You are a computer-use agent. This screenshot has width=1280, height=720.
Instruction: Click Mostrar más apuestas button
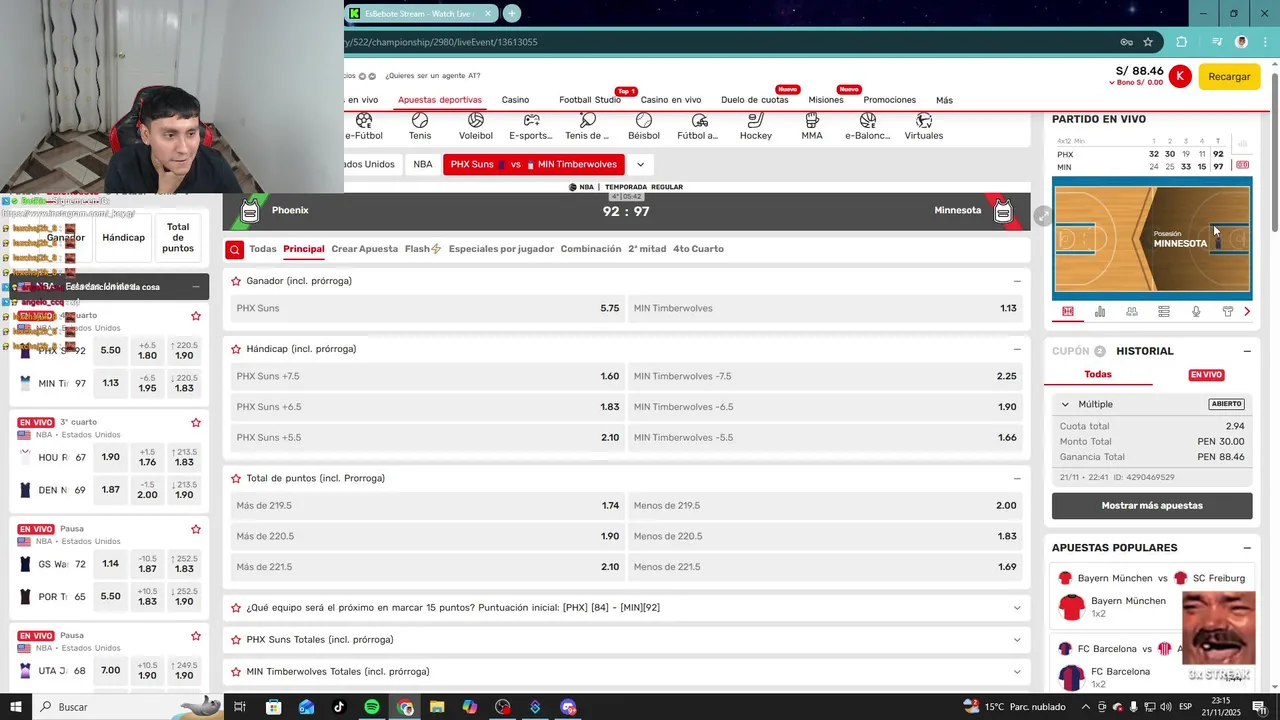point(1152,506)
